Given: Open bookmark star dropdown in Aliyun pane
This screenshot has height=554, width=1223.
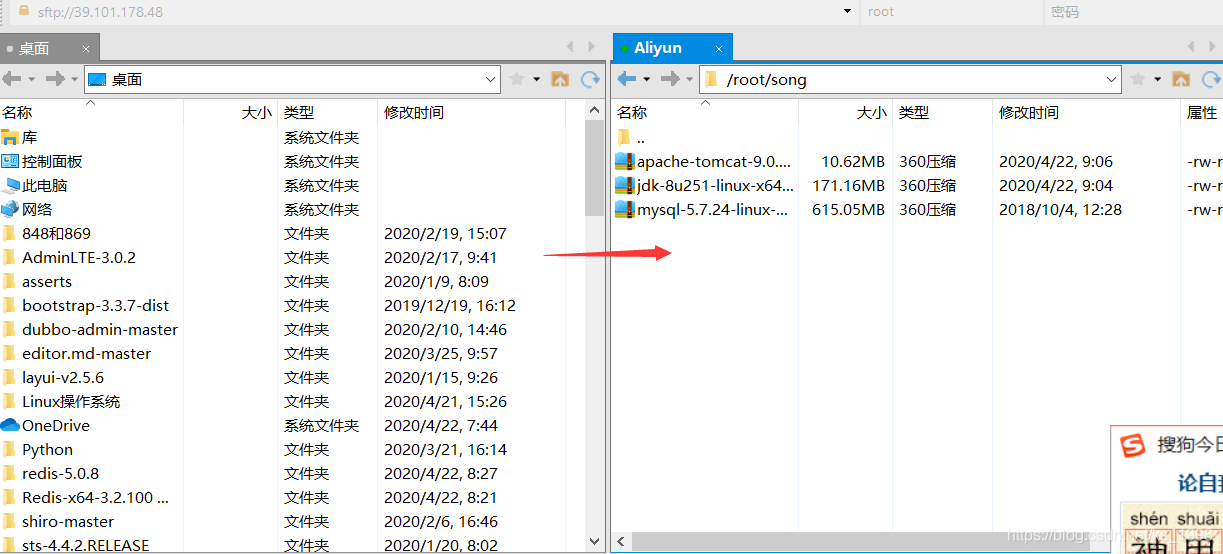Looking at the screenshot, I should 1157,79.
